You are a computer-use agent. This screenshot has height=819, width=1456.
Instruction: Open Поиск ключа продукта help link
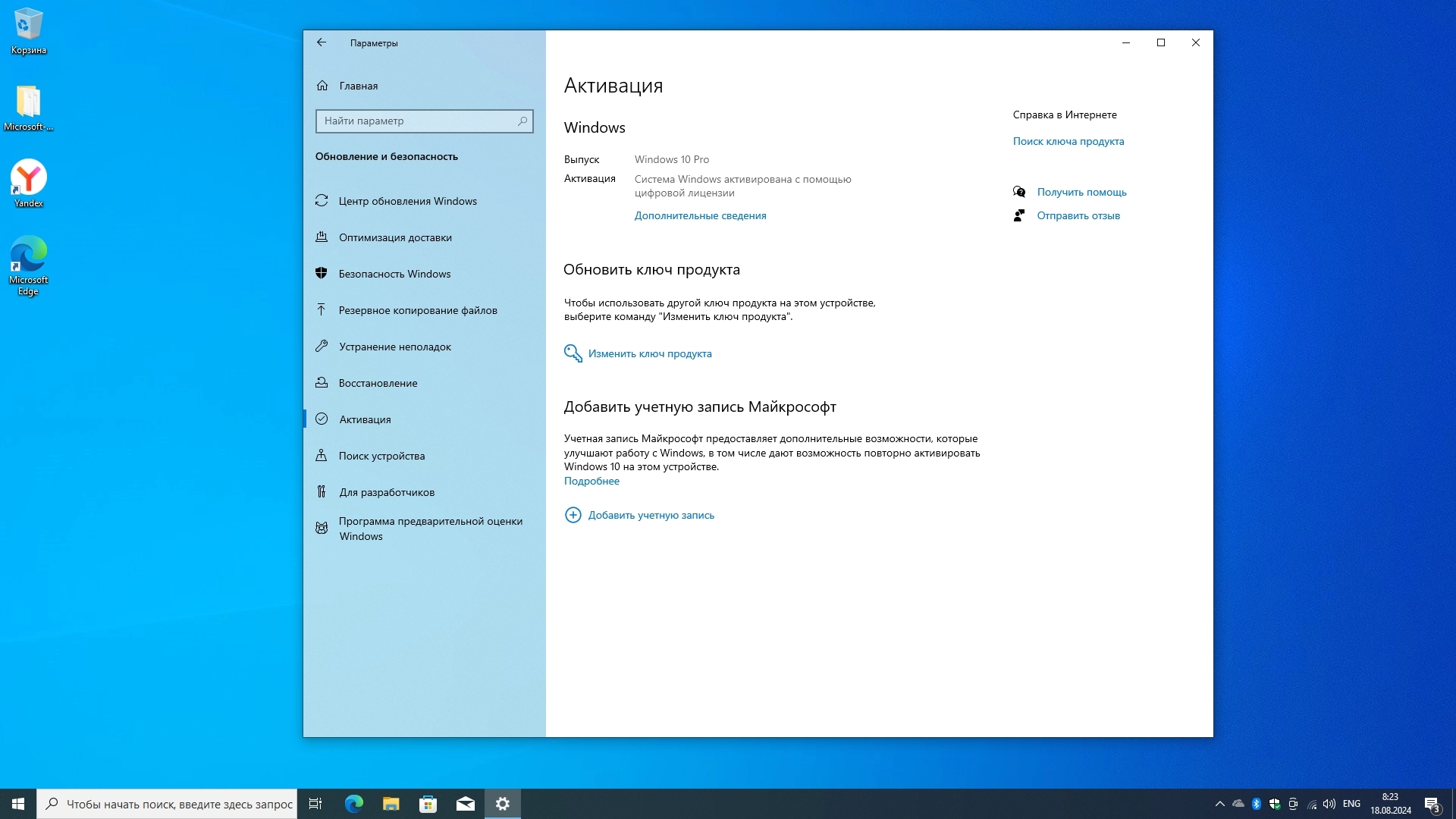coord(1068,142)
